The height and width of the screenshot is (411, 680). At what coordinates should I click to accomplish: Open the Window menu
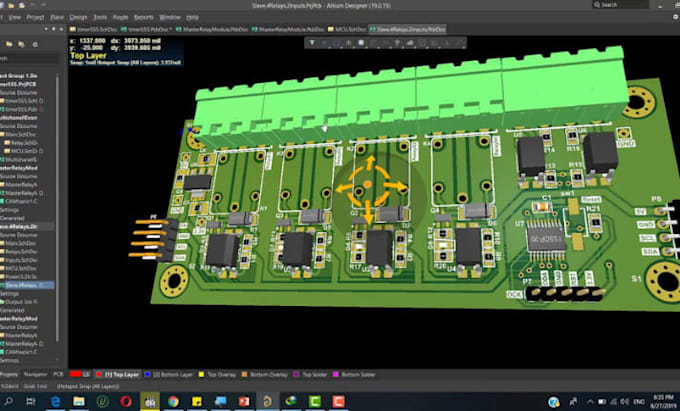pos(170,17)
